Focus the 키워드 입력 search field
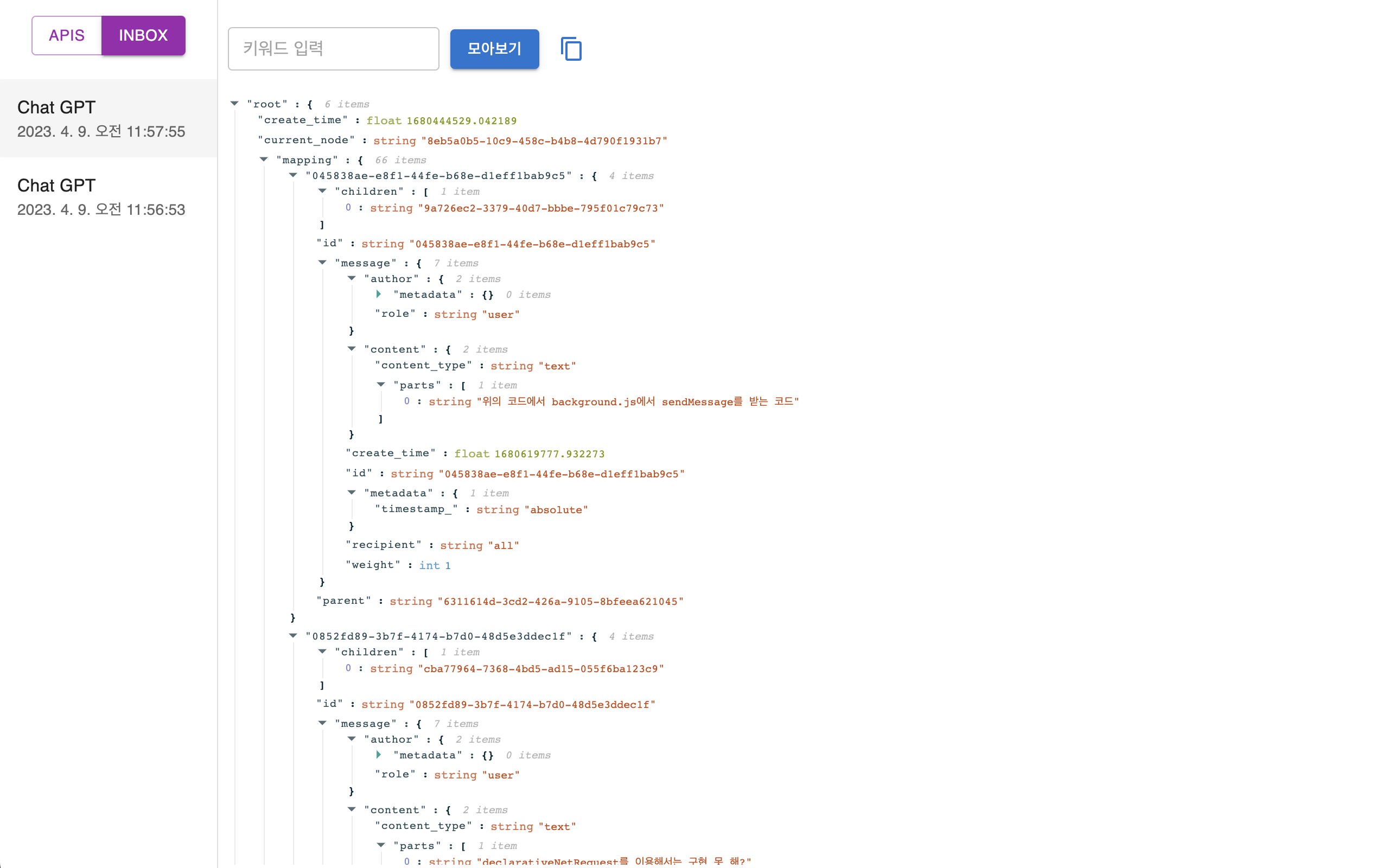 [333, 49]
